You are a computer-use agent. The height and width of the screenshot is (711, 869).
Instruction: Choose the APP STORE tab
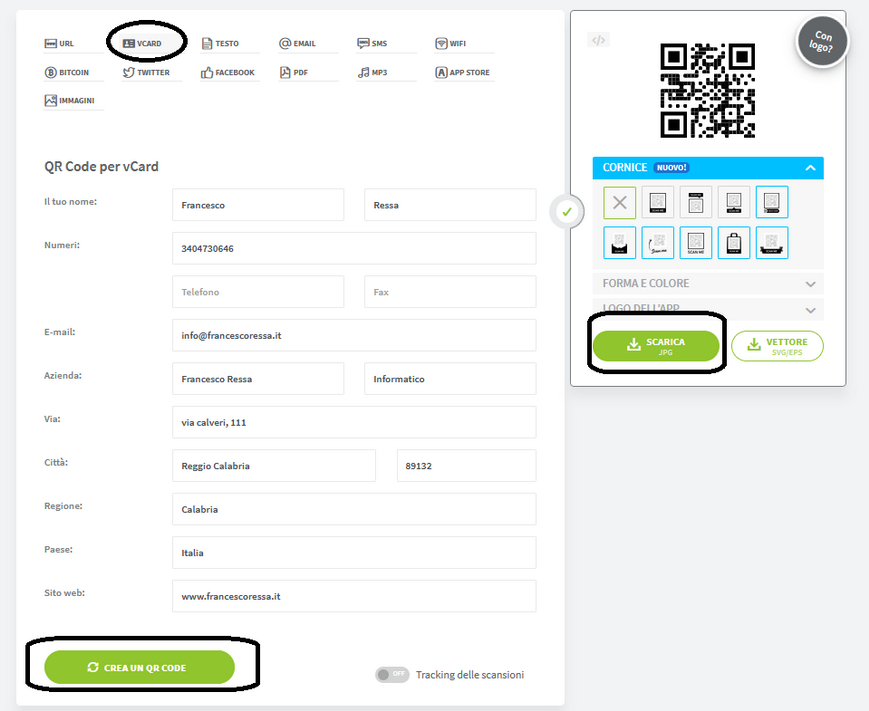tap(463, 73)
